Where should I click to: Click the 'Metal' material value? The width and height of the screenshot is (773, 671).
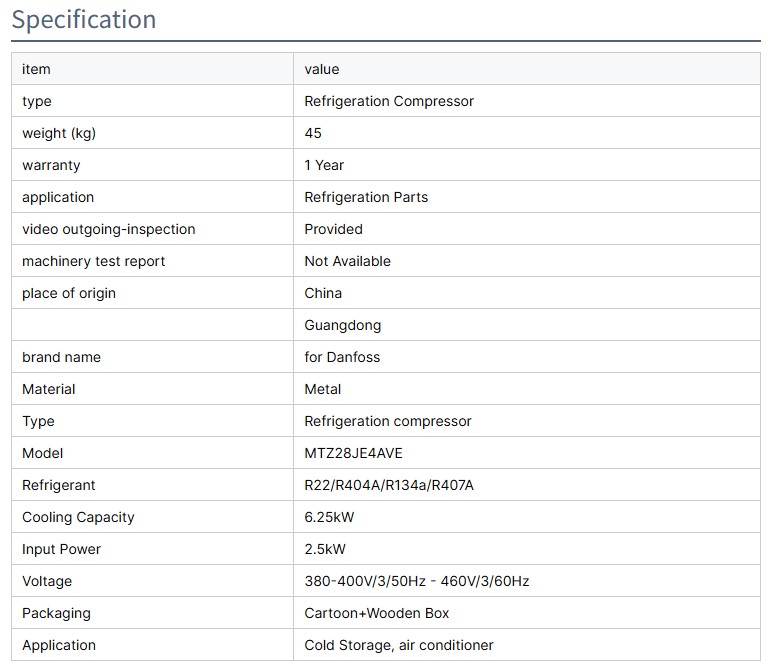tap(322, 389)
